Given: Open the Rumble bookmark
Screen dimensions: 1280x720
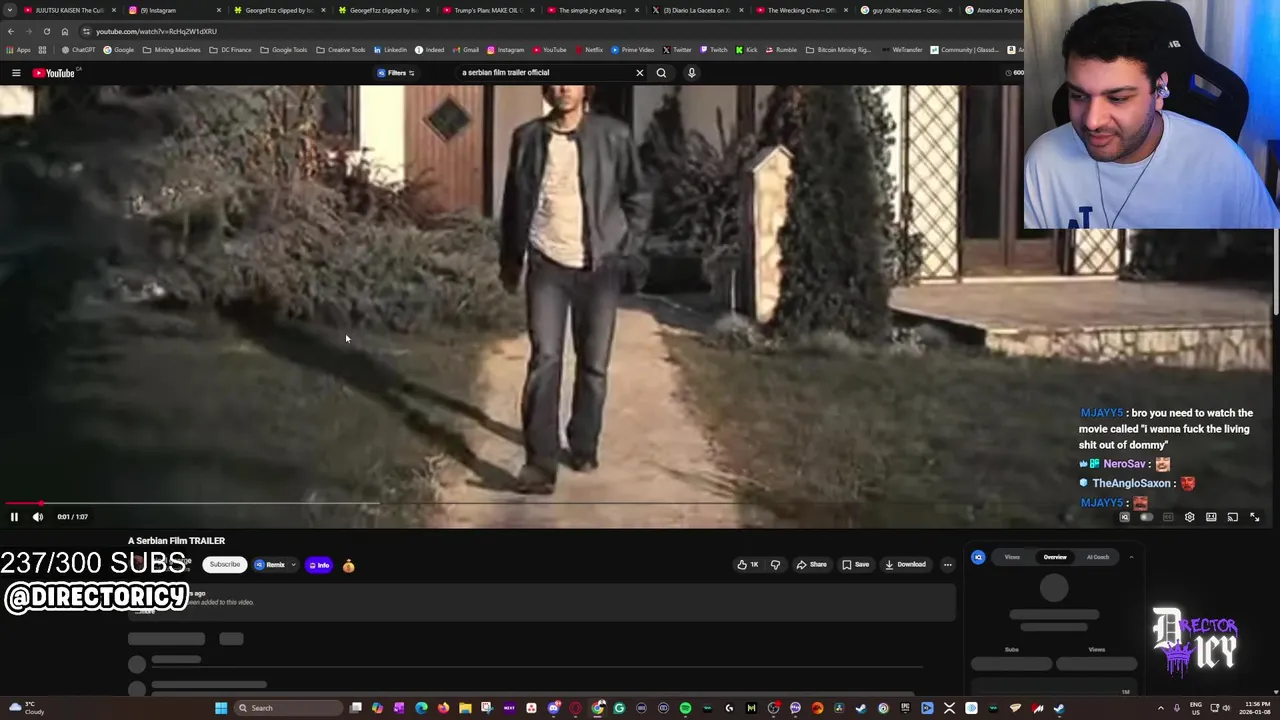Looking at the screenshot, I should tap(780, 50).
